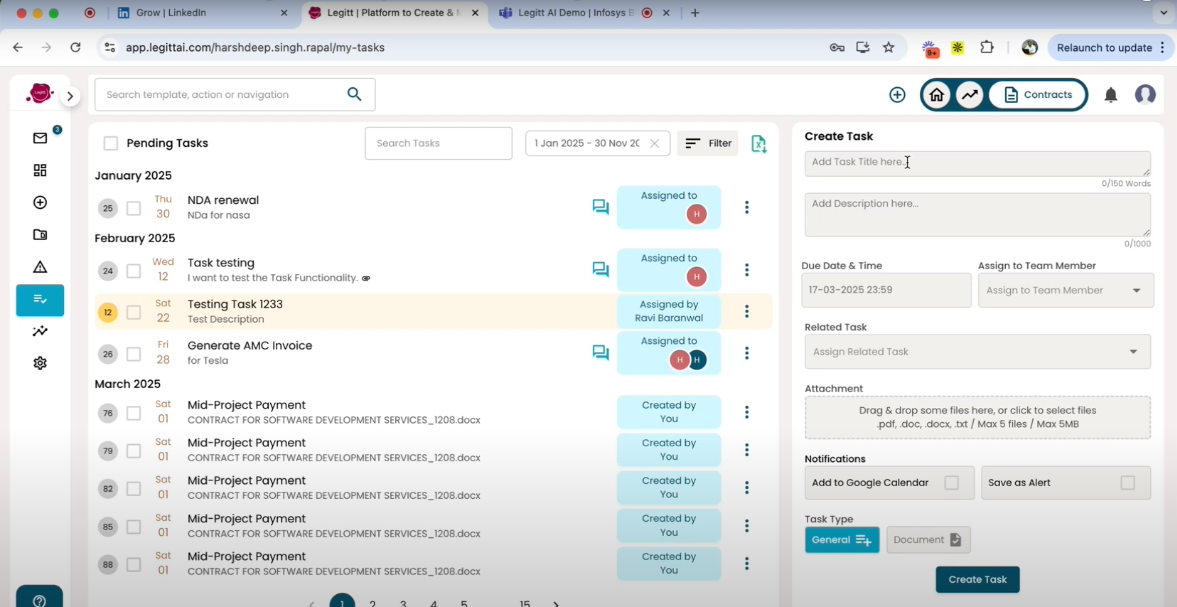The width and height of the screenshot is (1177, 607).
Task: Check the Generate AMC Invoice checkbox
Action: click(134, 353)
